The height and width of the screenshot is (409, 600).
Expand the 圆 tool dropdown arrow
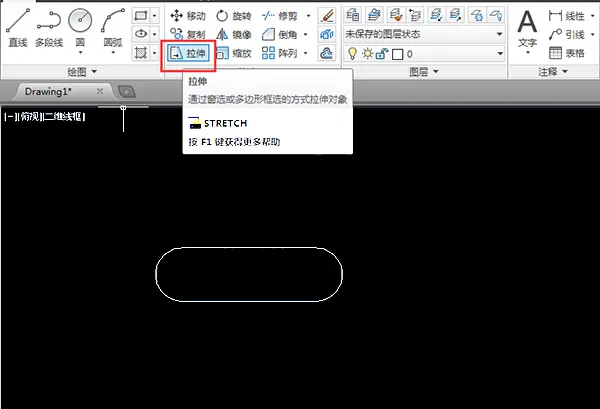[80, 52]
